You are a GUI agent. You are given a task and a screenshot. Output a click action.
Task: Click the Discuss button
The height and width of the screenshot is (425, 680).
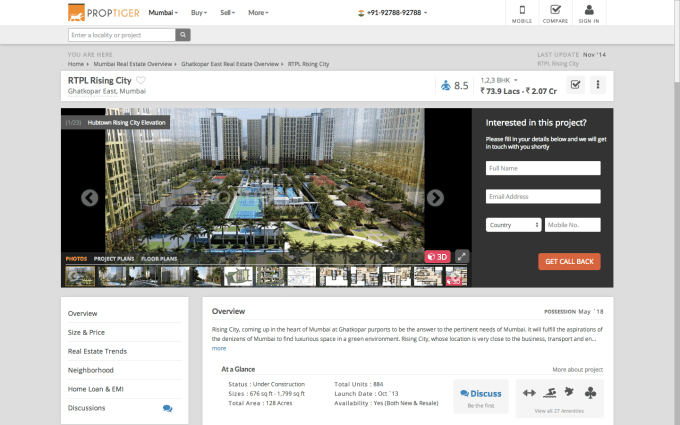click(481, 393)
